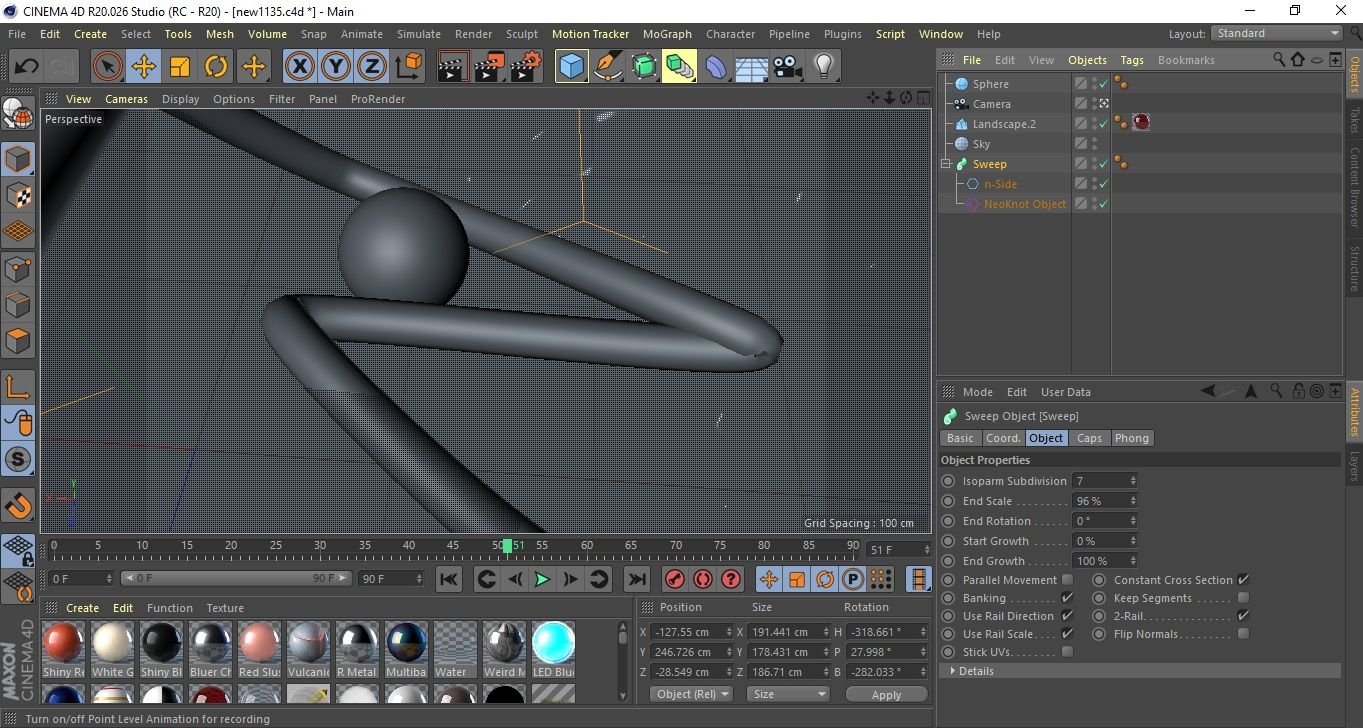The image size is (1363, 728).
Task: Open Objects panel Tags menu
Action: [1132, 60]
